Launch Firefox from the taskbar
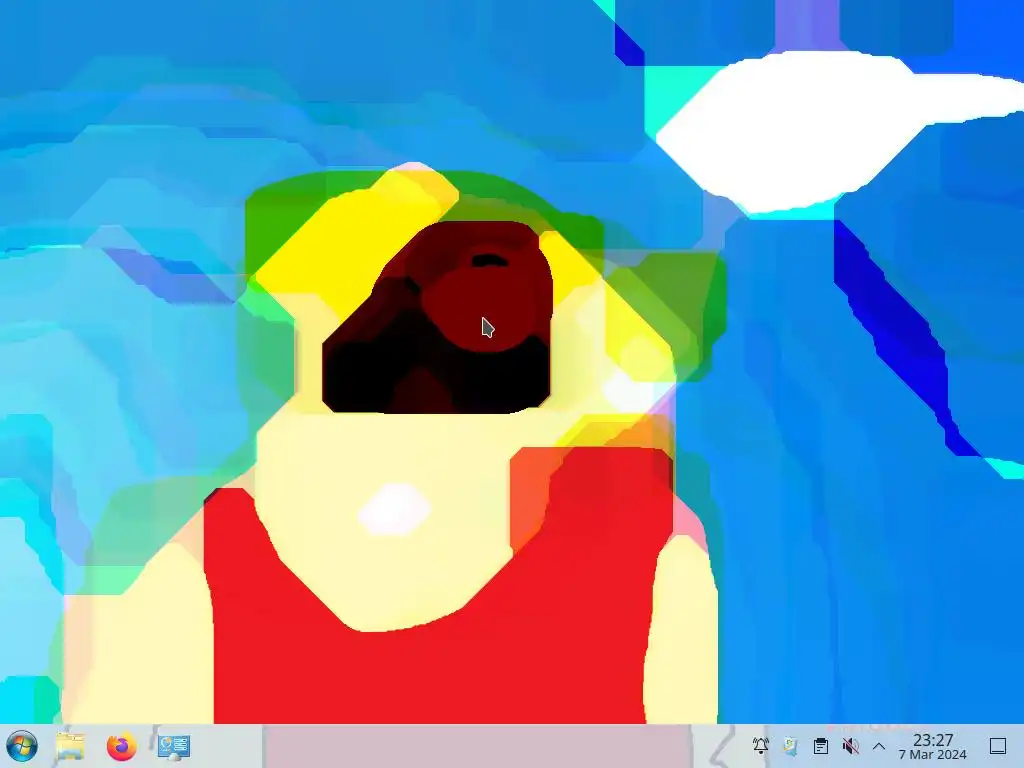1024x768 pixels. tap(121, 746)
